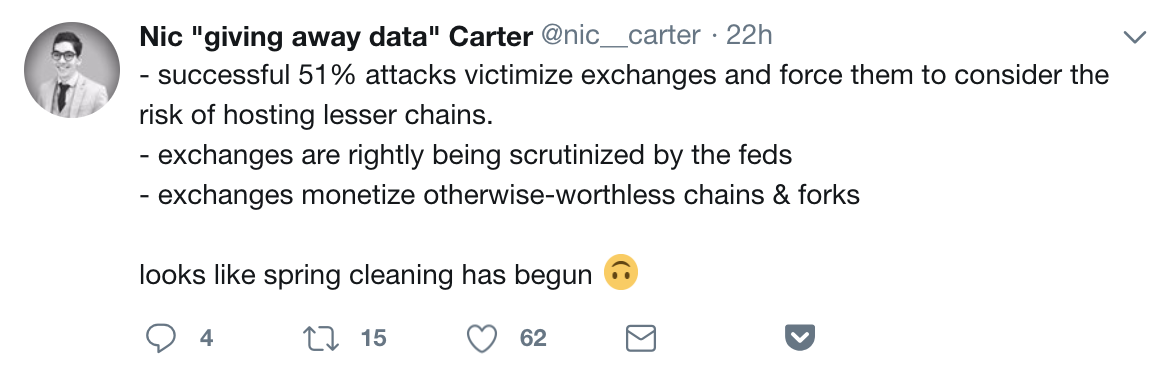1160x382 pixels.
Task: Click the display name Nic "giving away data" Carter
Action: [x=336, y=36]
